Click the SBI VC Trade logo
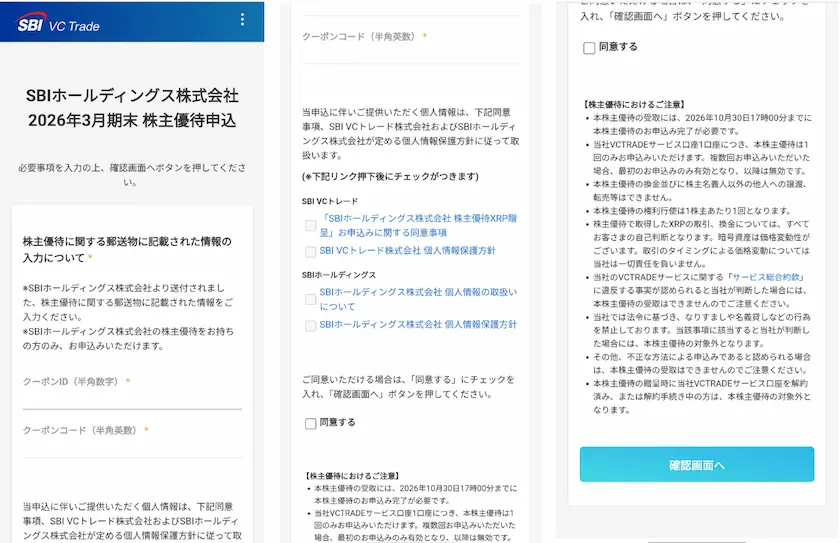840x543 pixels. tap(58, 24)
